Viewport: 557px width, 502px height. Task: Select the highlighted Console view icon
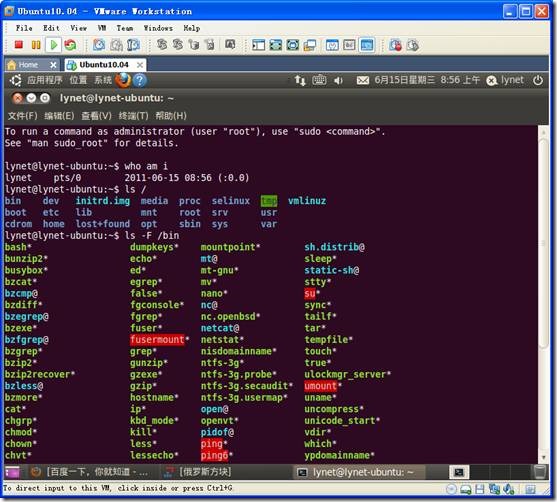pyautogui.click(x=367, y=45)
